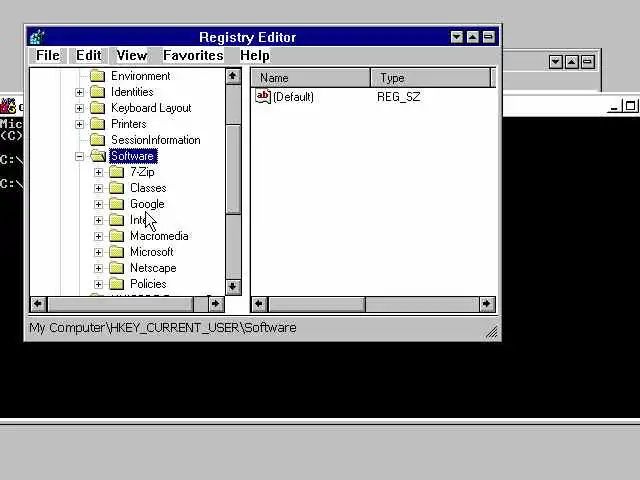Image resolution: width=640 pixels, height=480 pixels.
Task: Click the Registry Editor title bar icon
Action: pyautogui.click(x=37, y=37)
